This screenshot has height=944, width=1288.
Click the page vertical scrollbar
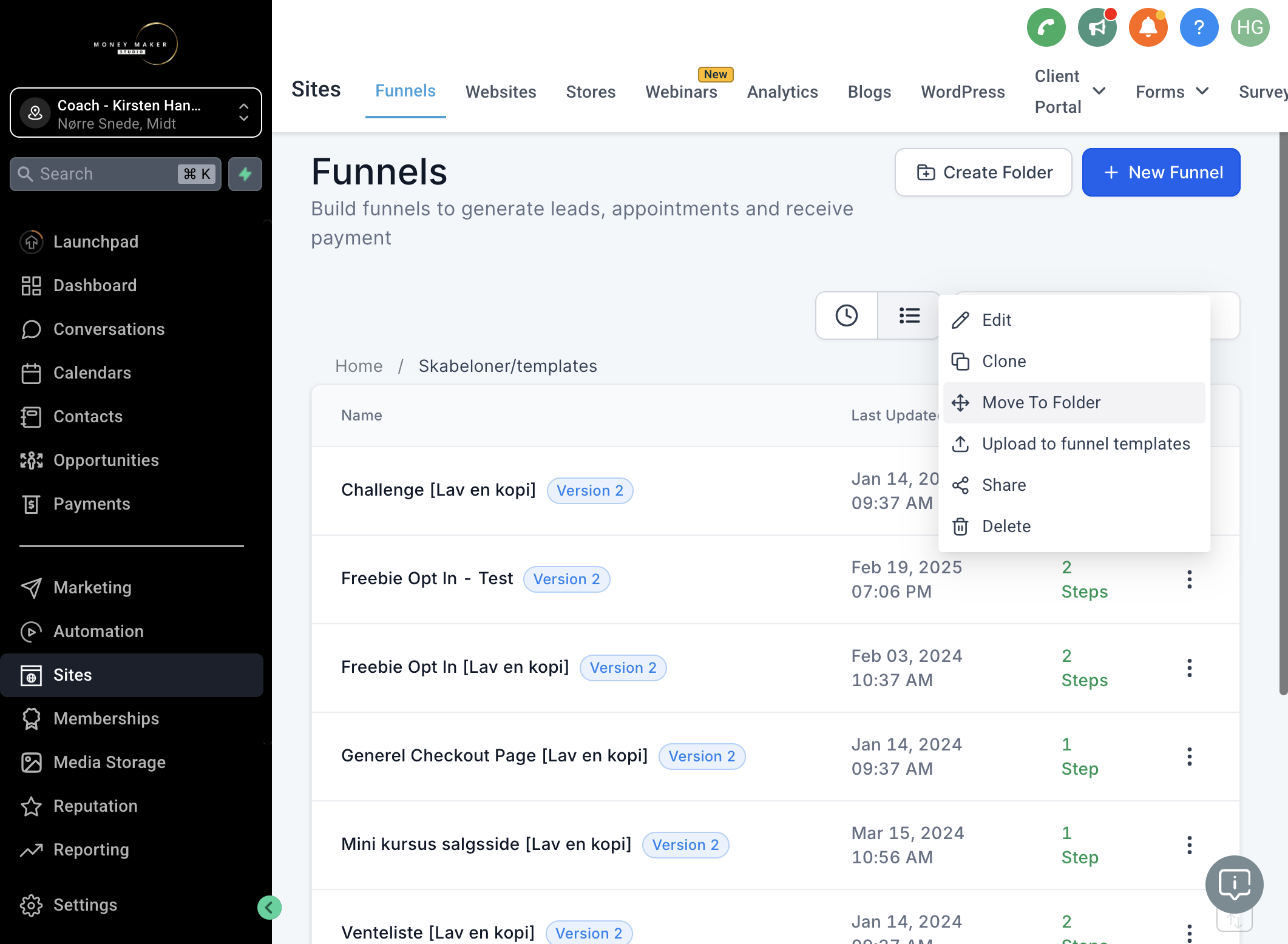pyautogui.click(x=1283, y=413)
